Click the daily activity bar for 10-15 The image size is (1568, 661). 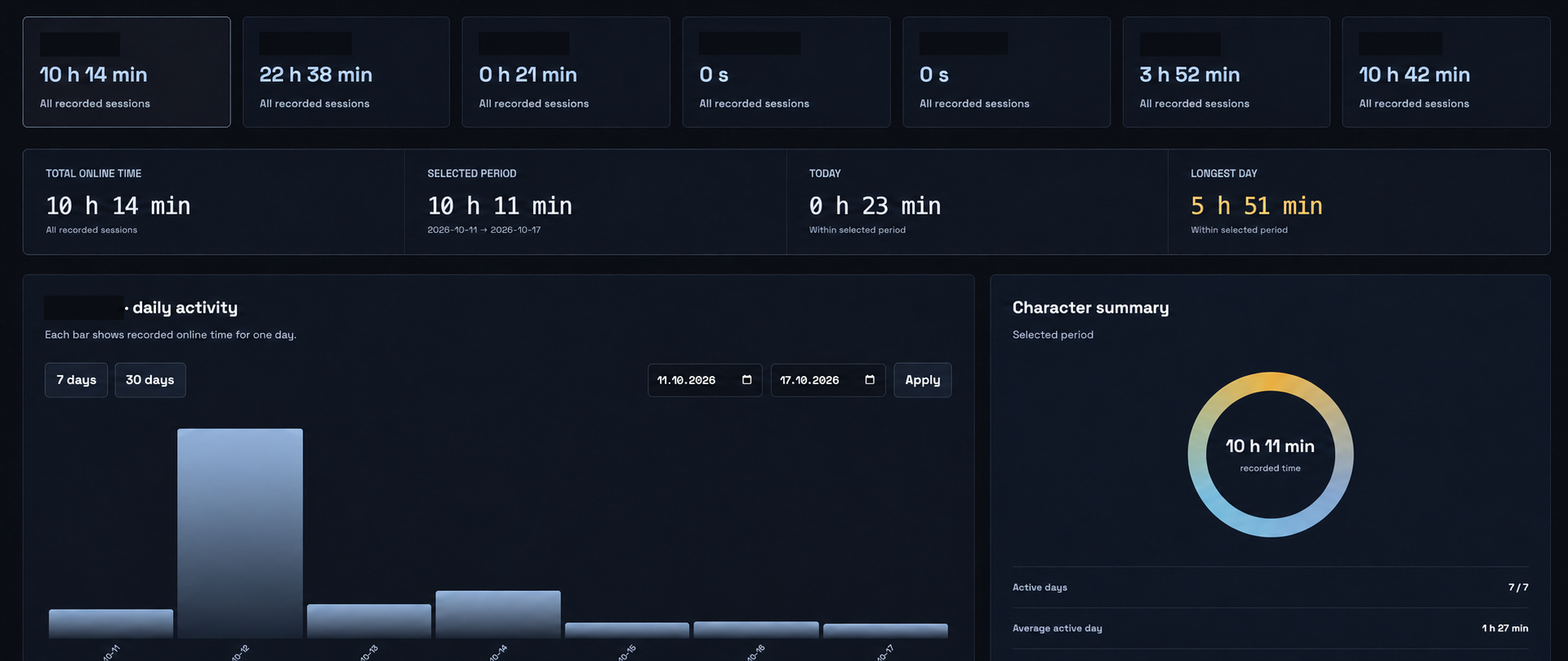(x=627, y=630)
